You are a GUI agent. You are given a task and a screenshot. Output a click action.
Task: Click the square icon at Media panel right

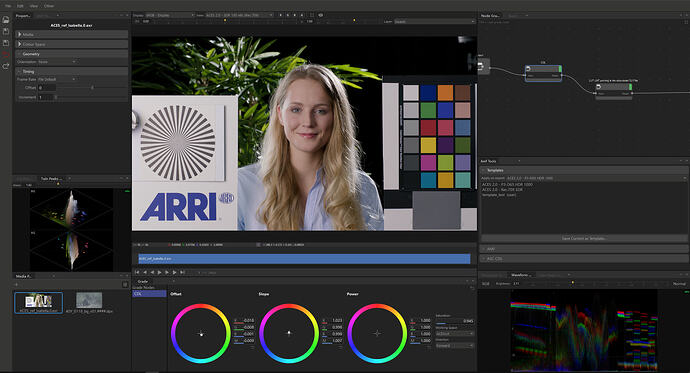[x=125, y=285]
